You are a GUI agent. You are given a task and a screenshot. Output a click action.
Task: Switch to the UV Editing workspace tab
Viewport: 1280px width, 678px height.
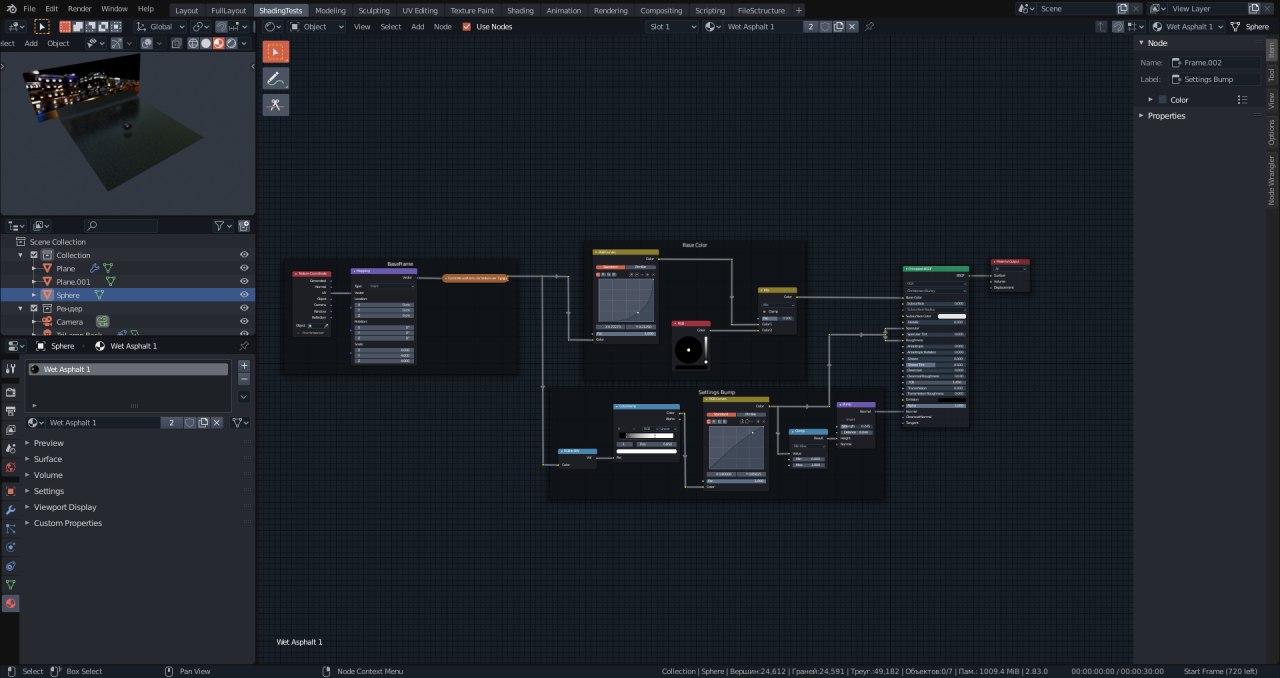pos(420,10)
